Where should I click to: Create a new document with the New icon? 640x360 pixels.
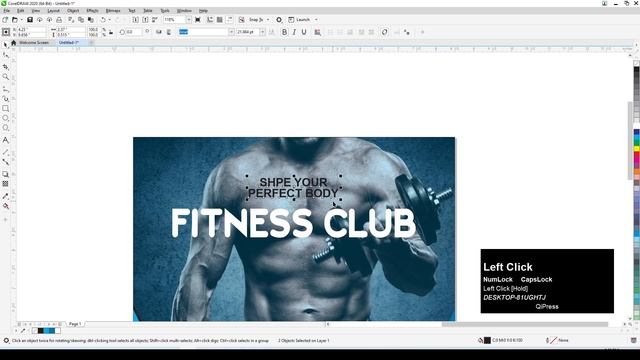5,20
